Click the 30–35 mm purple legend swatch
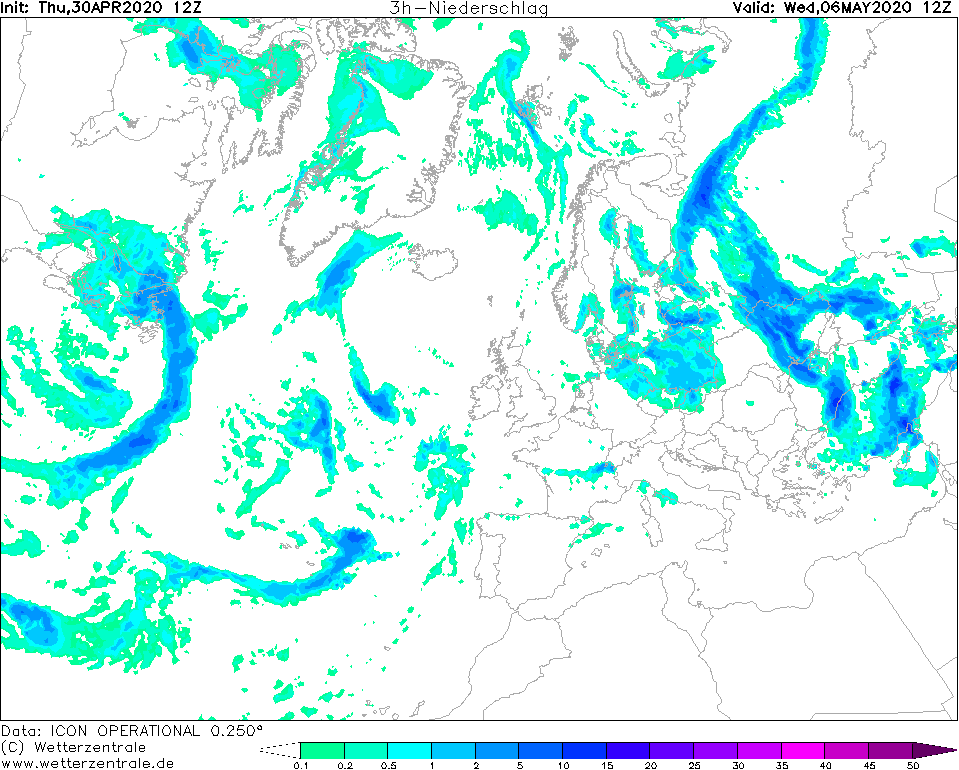The width and height of the screenshot is (959, 770). coord(759,750)
